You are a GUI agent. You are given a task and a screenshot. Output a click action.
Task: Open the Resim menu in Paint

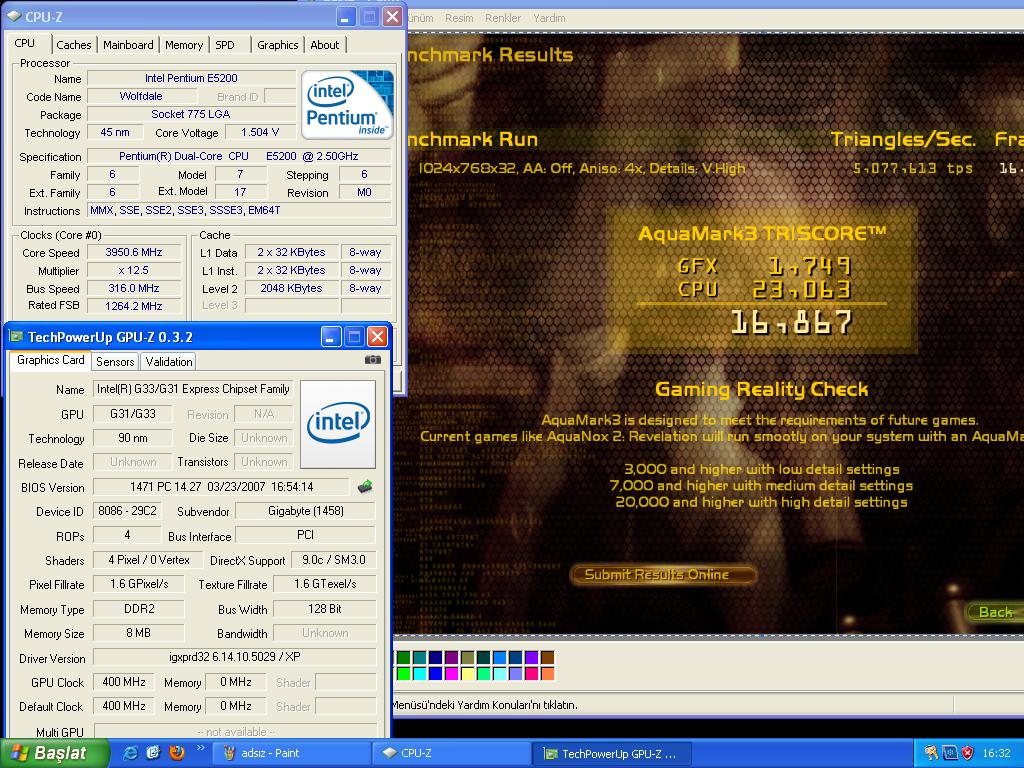tap(459, 18)
